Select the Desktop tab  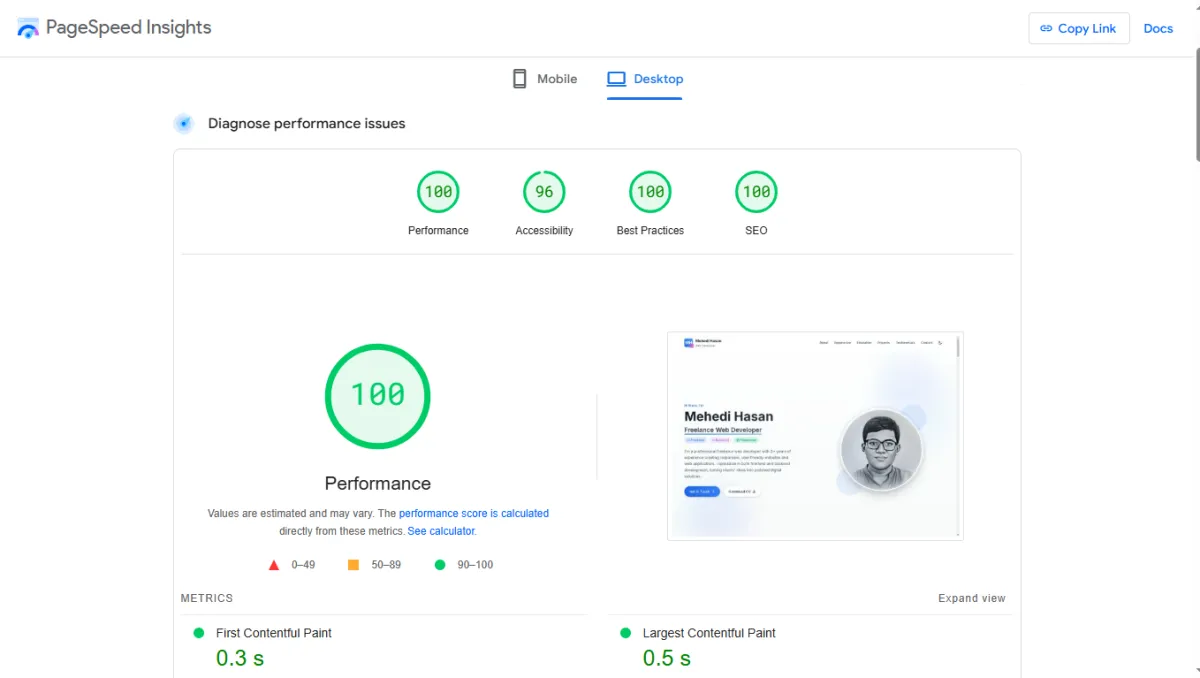645,79
